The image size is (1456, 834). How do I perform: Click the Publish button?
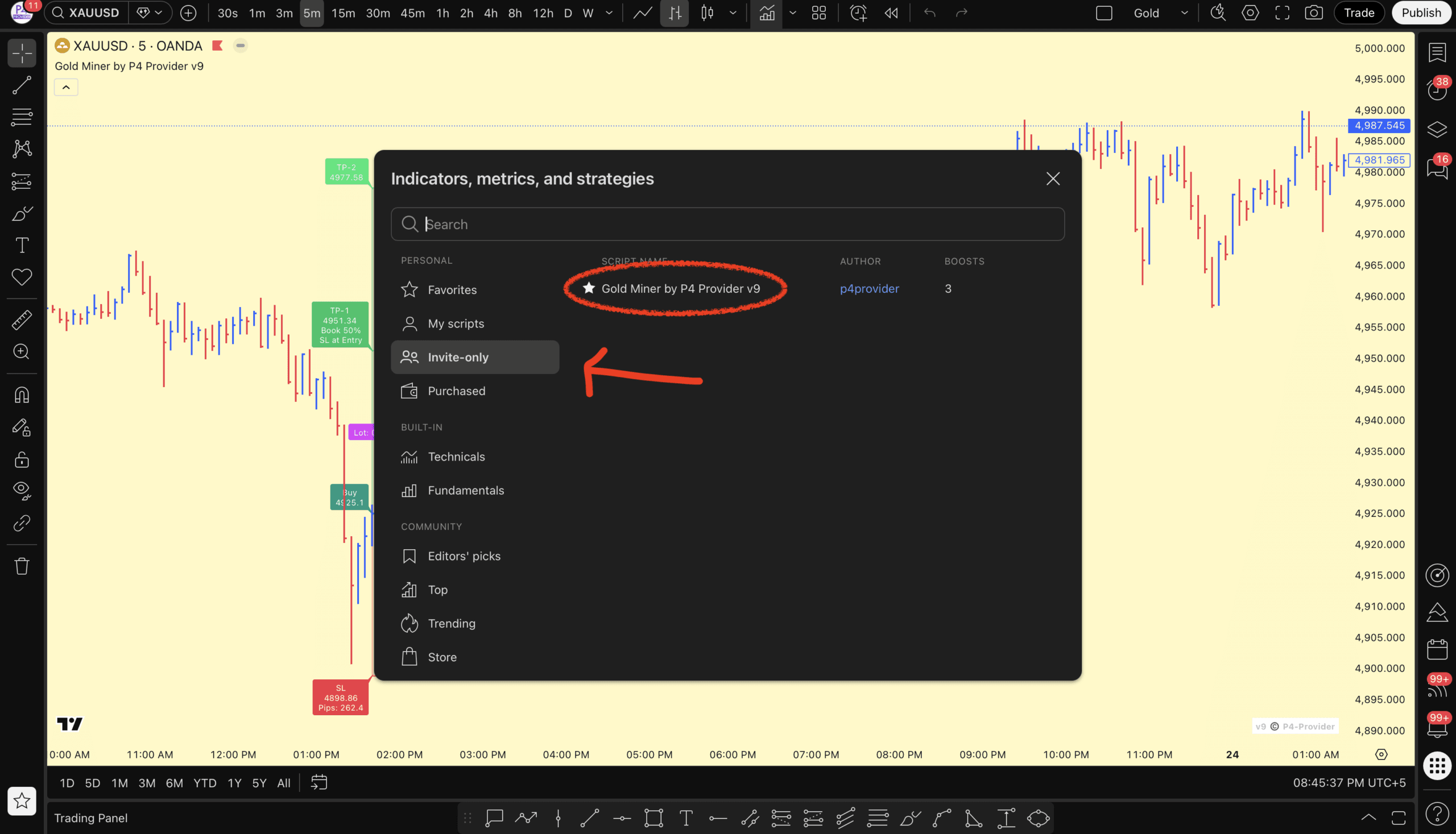click(1421, 13)
